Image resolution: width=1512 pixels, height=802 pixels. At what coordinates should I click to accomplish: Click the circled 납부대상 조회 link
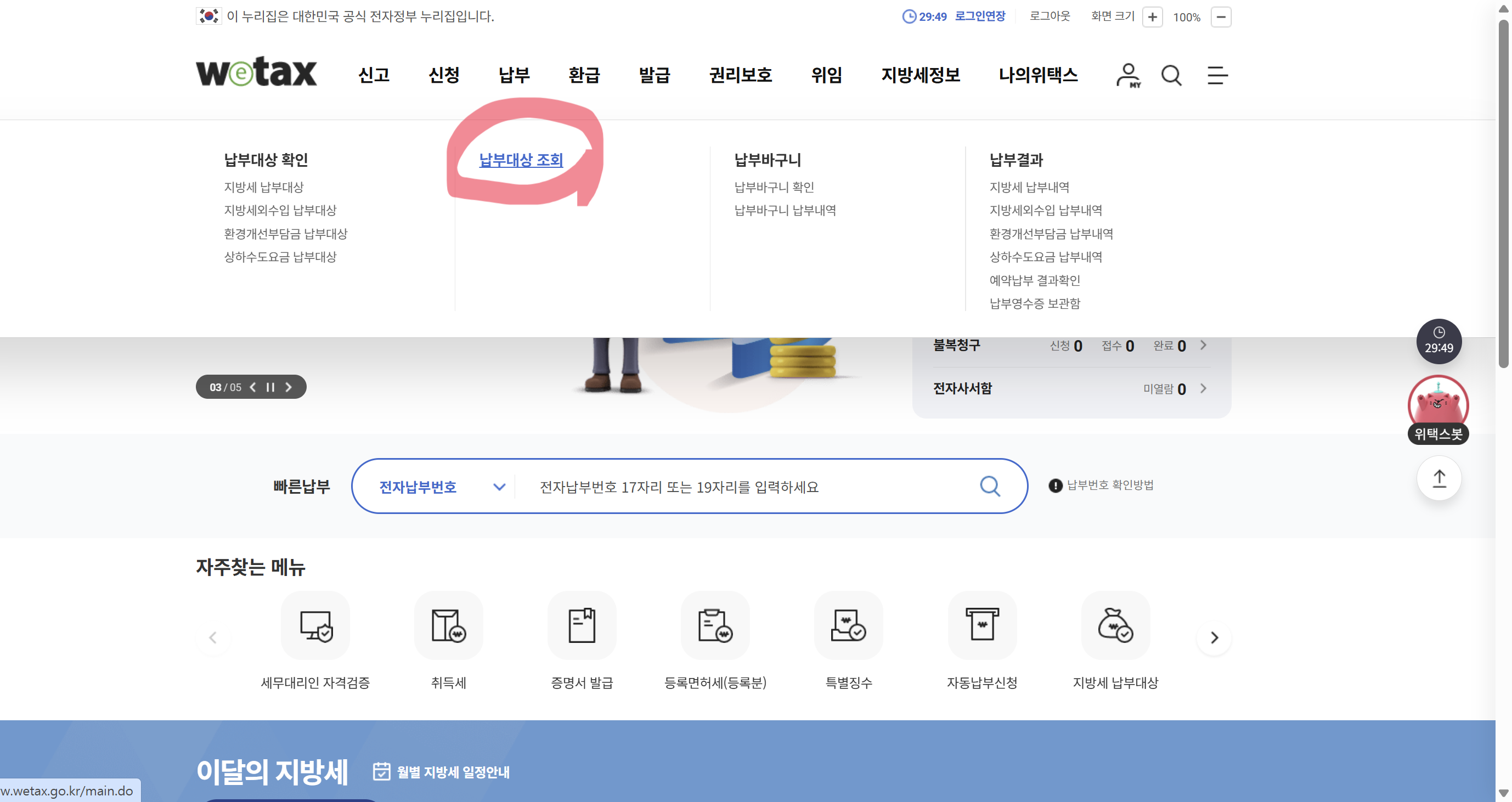521,160
